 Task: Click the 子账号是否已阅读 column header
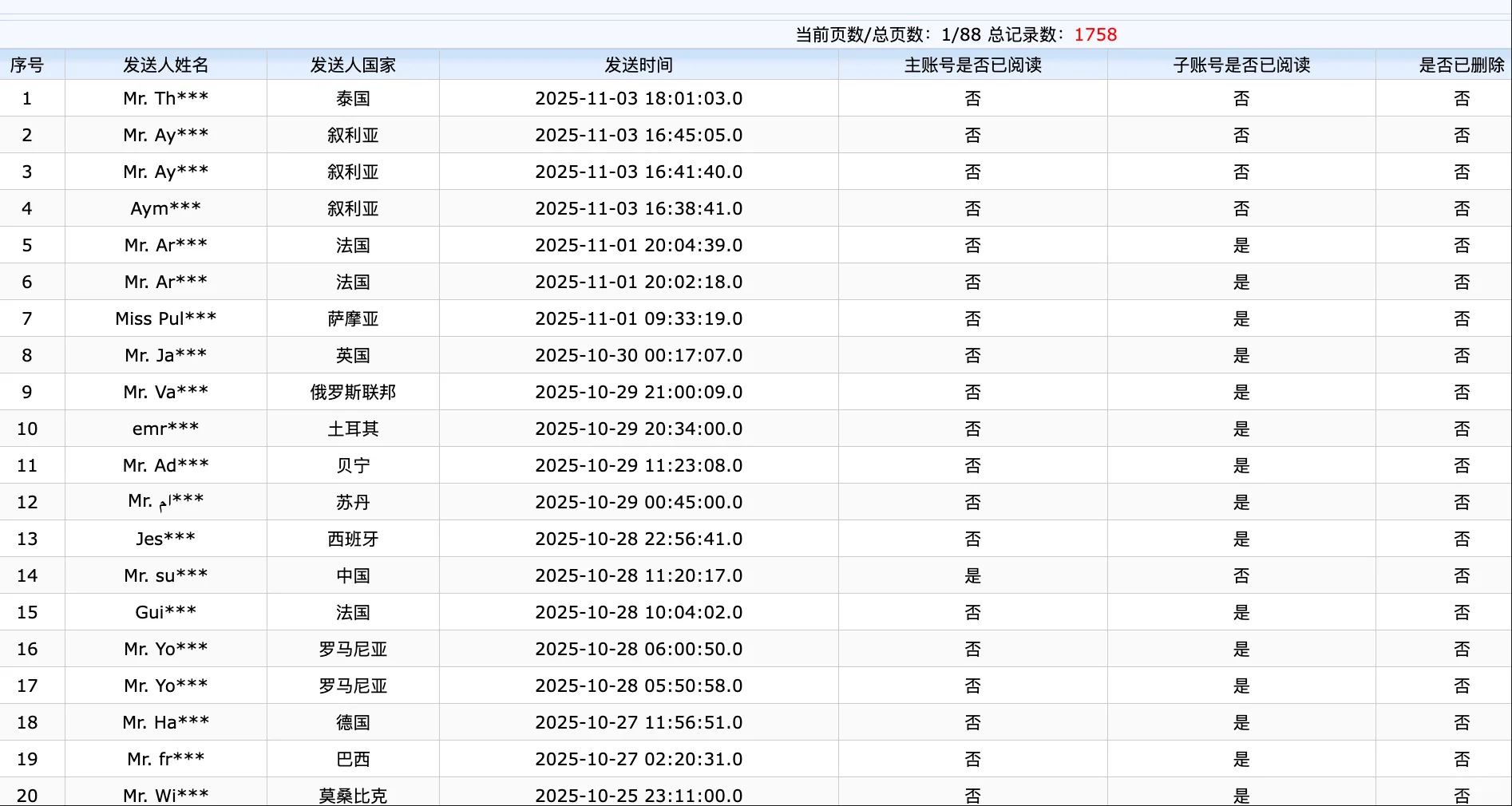[1241, 65]
